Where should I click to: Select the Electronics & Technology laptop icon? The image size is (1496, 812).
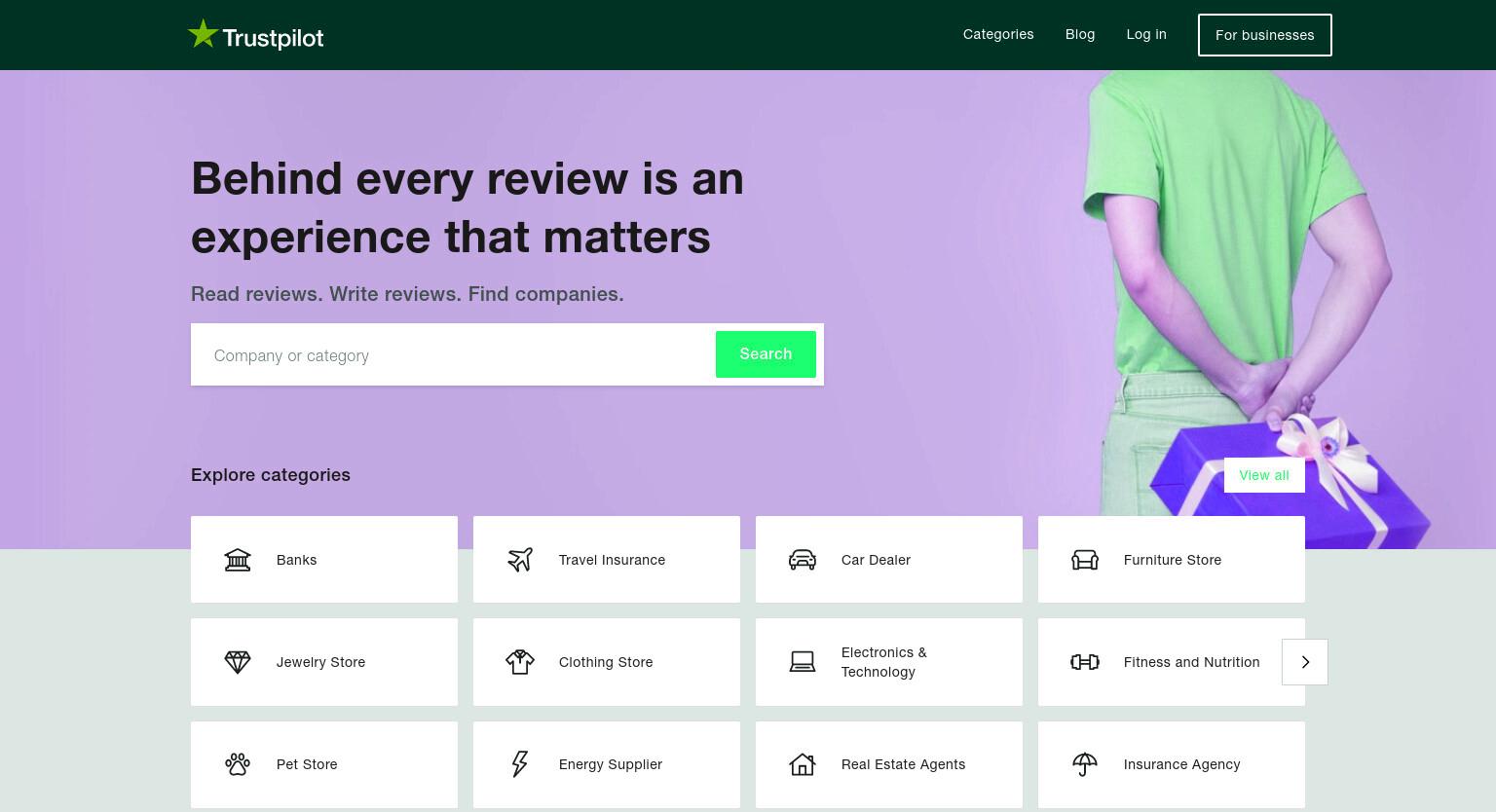[x=803, y=662]
